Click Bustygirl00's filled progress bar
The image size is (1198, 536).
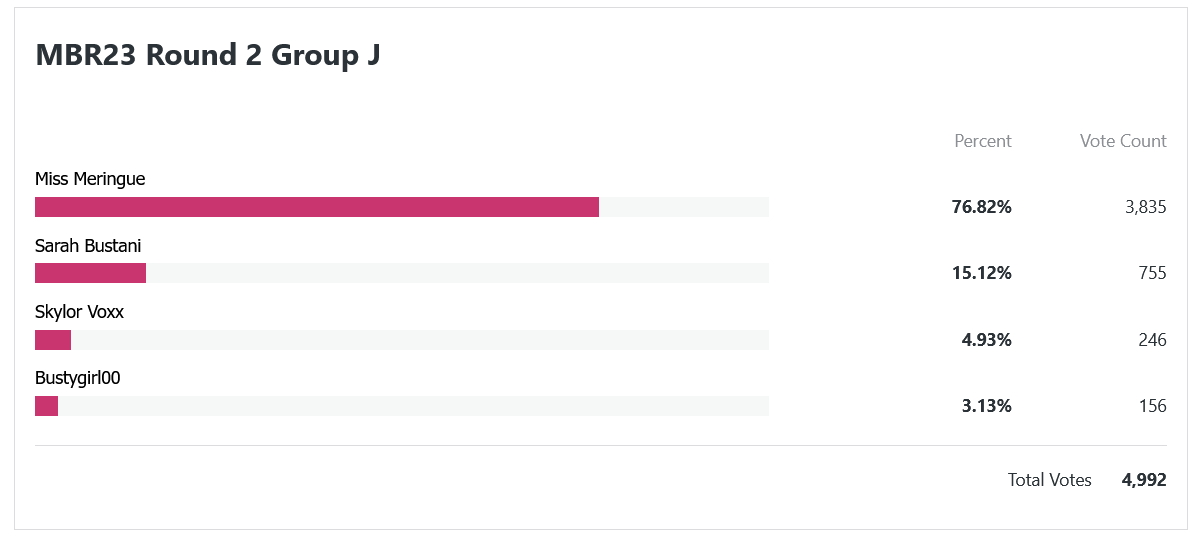47,406
